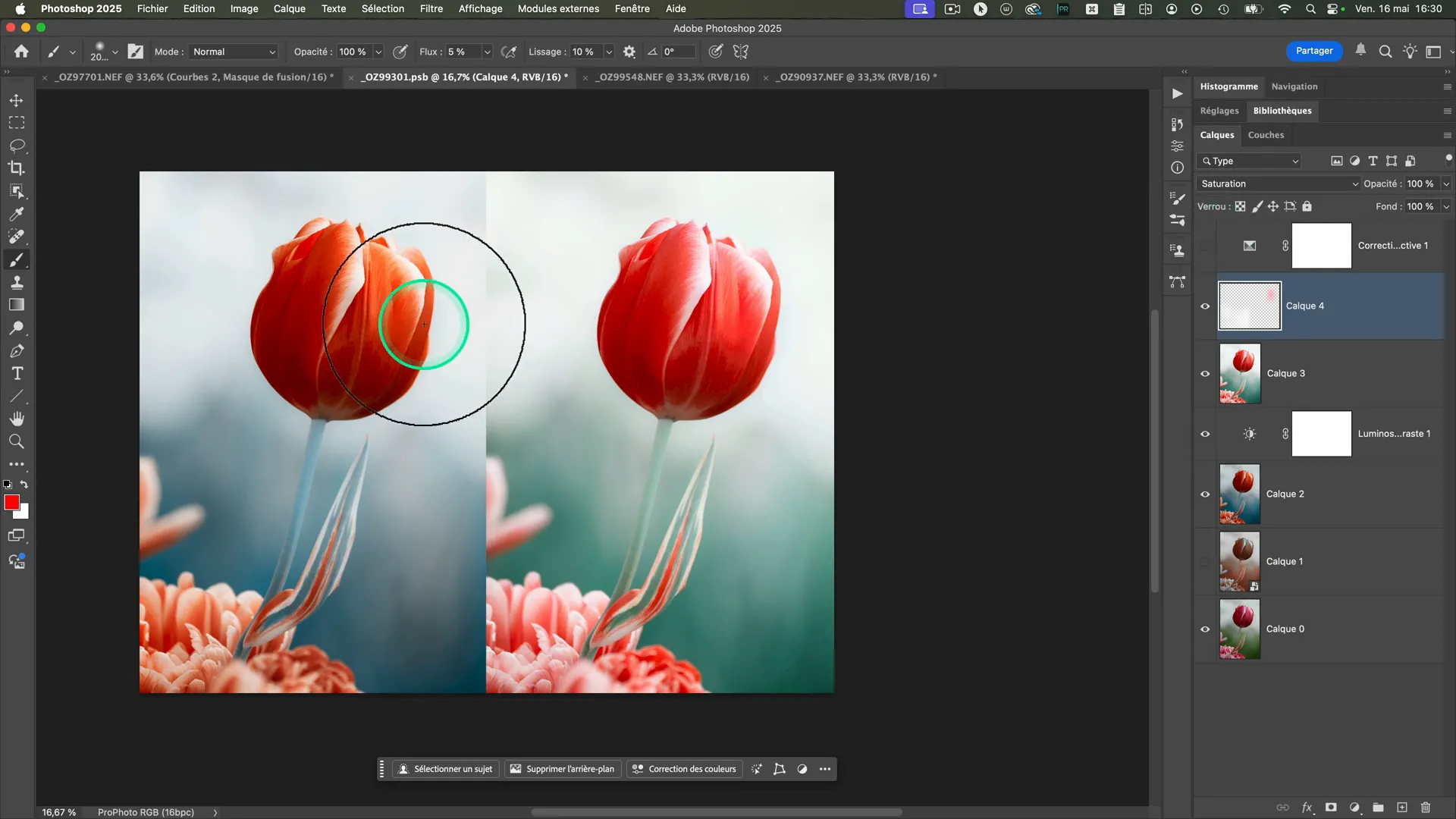The image size is (1456, 819).
Task: Open the layer Opacité dropdown arrow
Action: point(1446,184)
